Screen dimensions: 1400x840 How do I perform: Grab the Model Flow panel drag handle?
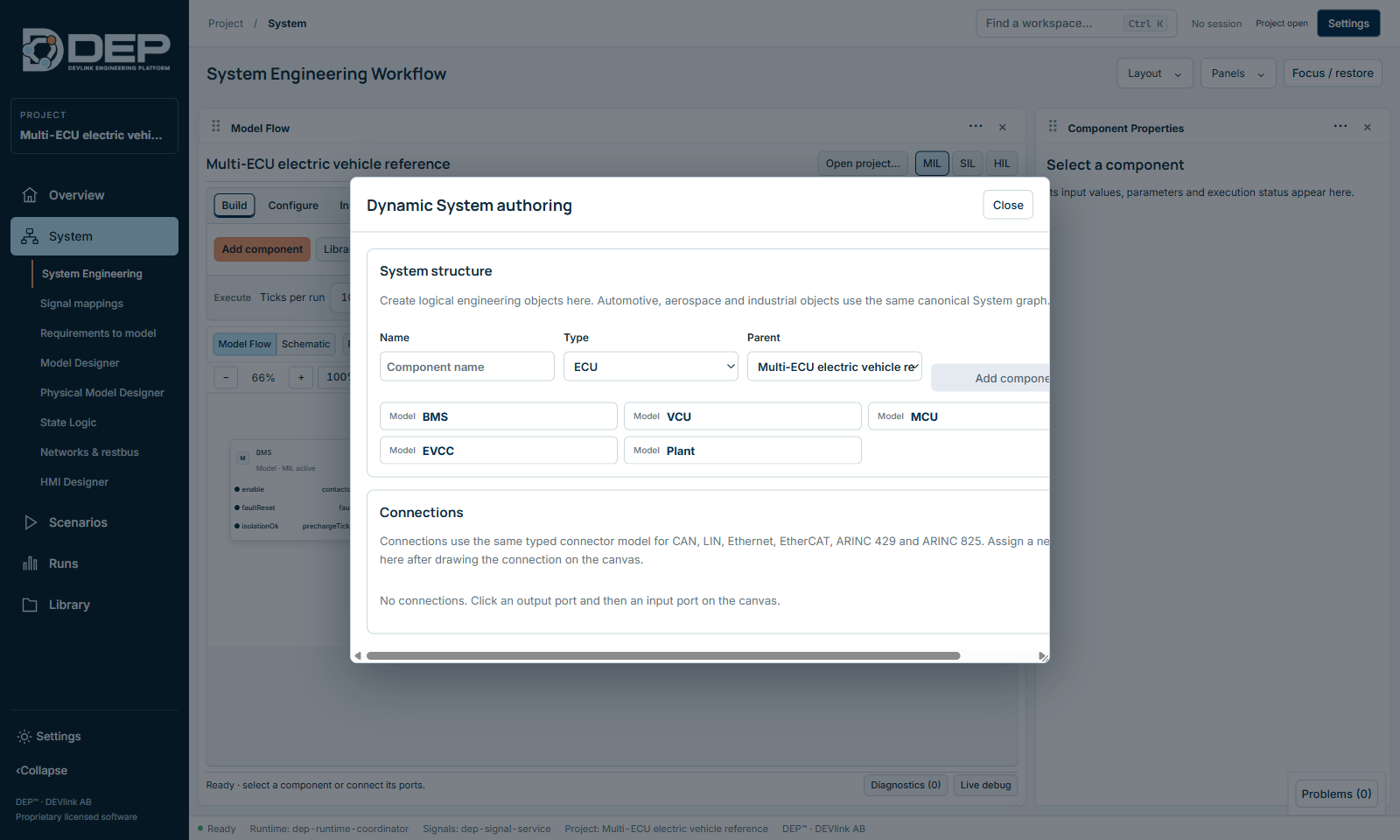(216, 127)
